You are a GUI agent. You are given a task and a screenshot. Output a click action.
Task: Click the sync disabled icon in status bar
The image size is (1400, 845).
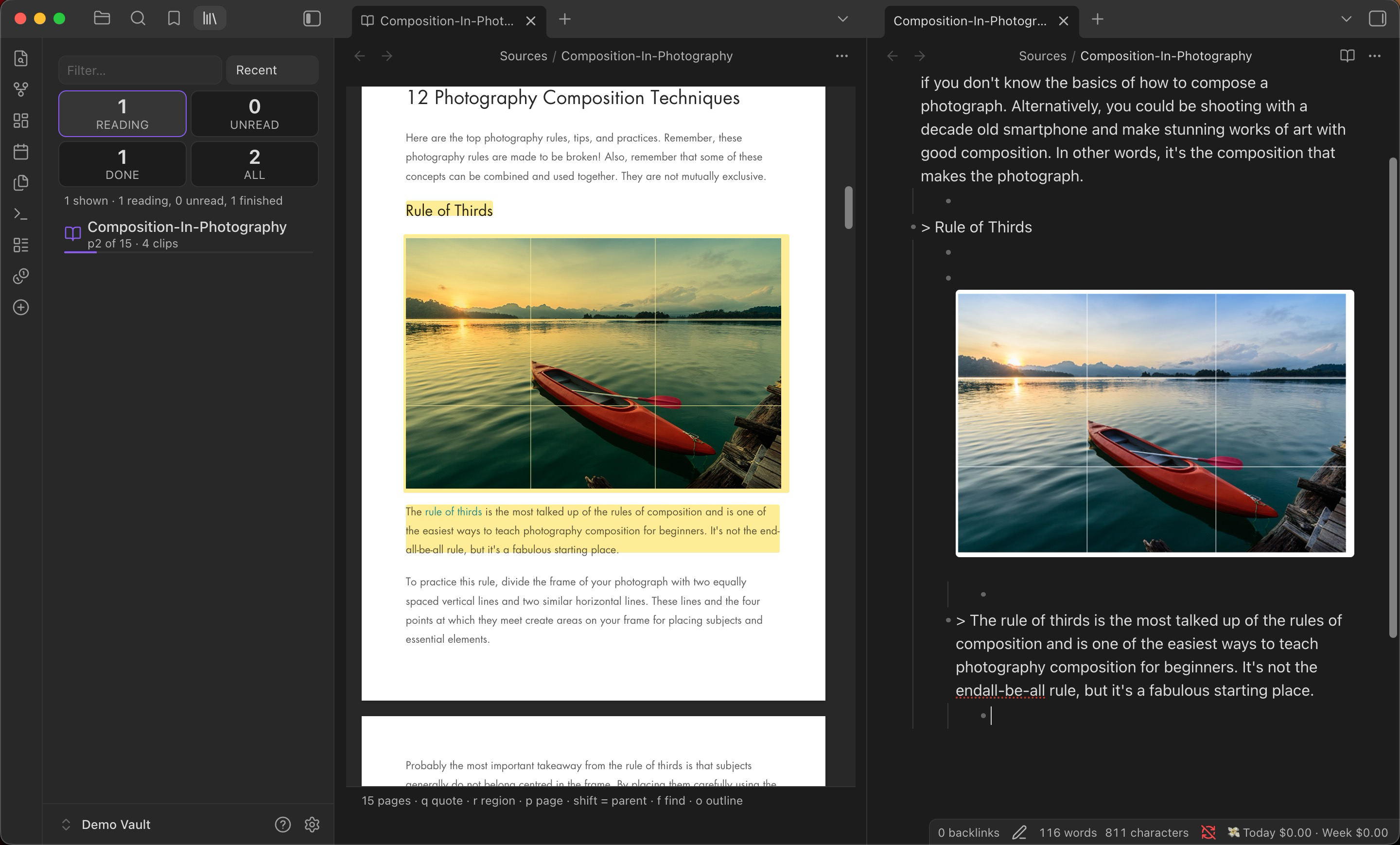tap(1208, 832)
